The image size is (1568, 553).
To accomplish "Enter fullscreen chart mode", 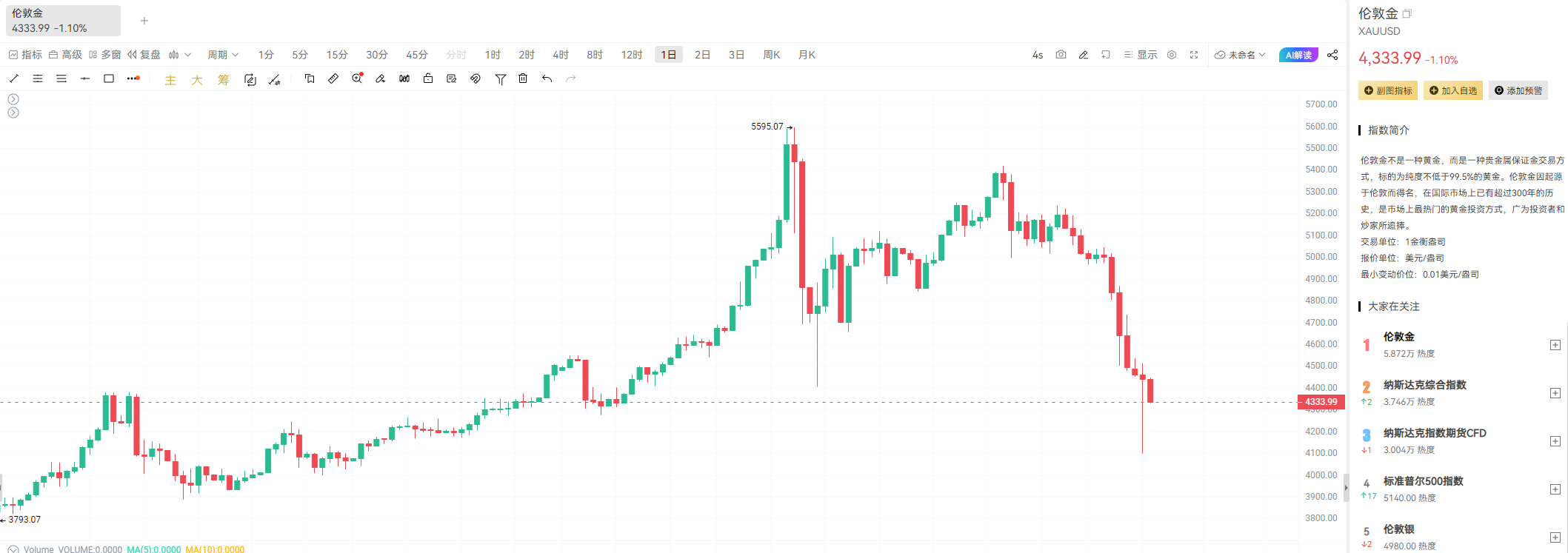I will (1194, 55).
